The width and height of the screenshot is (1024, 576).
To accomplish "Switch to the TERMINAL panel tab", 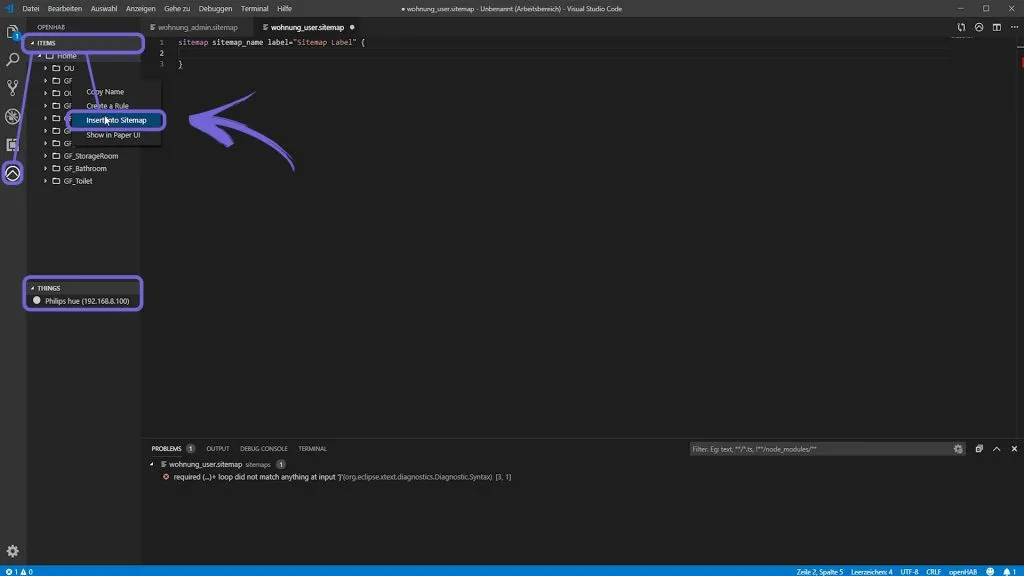I will tap(312, 449).
